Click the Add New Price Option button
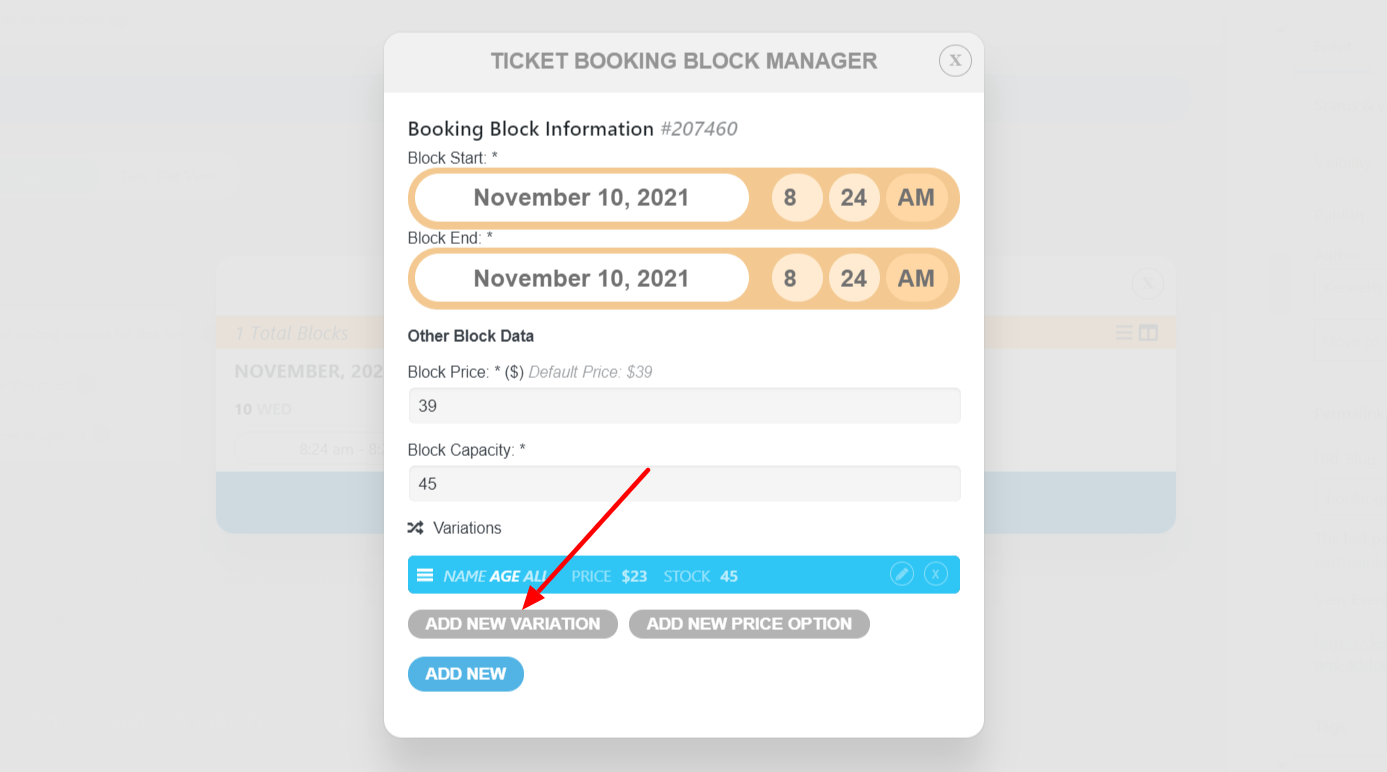Viewport: 1387px width, 772px height. (x=749, y=624)
